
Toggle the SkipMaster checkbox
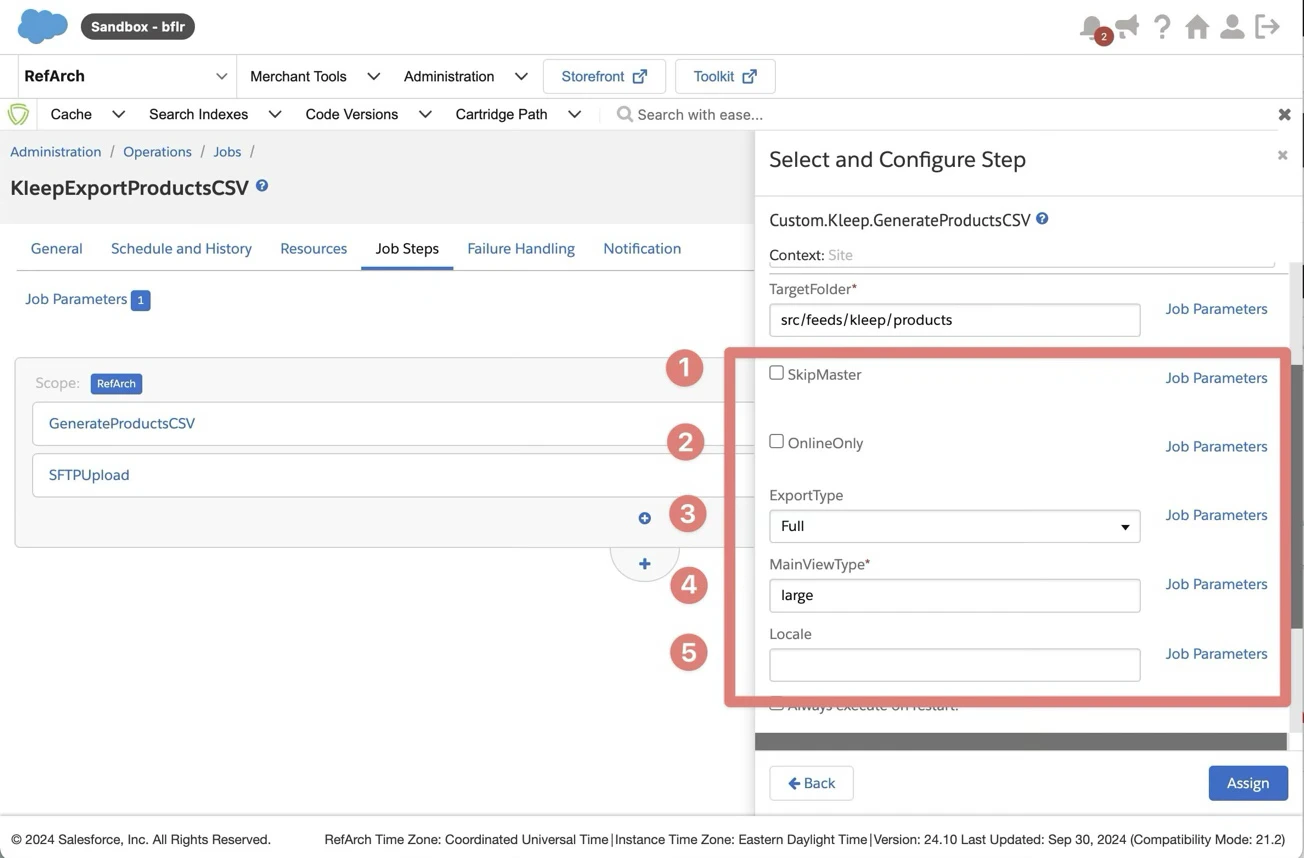[776, 373]
